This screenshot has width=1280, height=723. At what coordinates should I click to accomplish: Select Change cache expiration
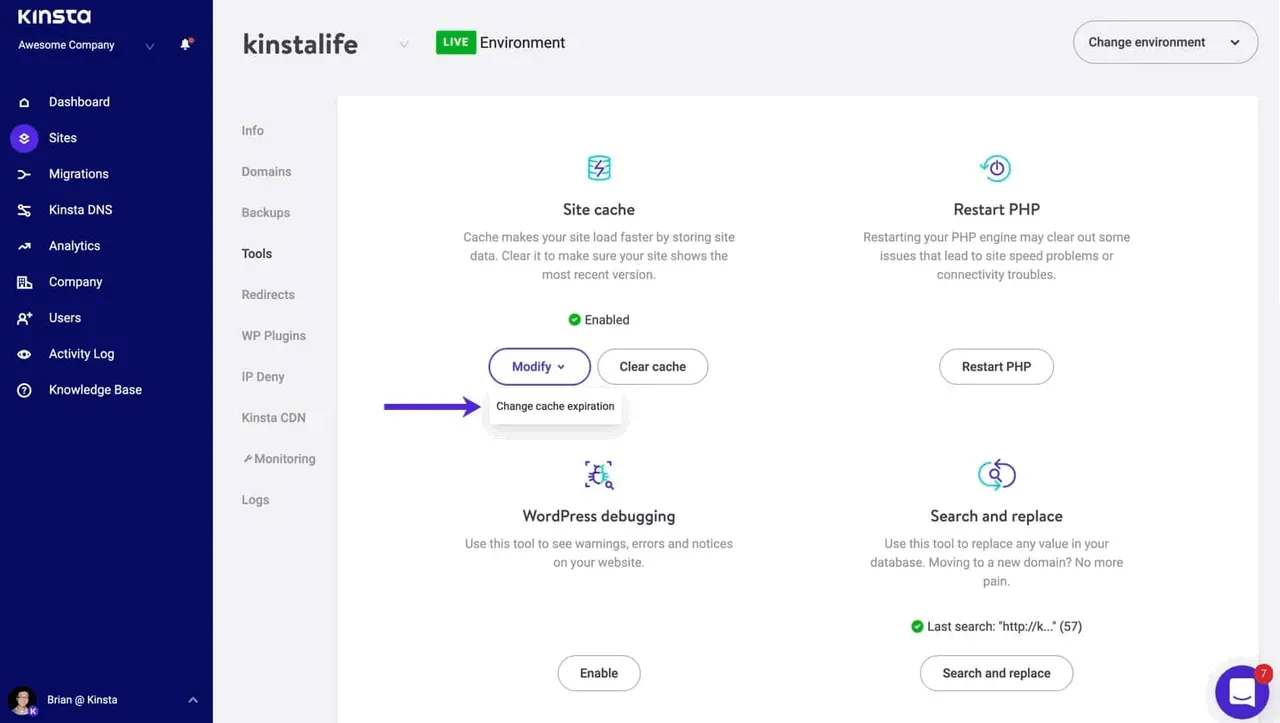(x=555, y=407)
